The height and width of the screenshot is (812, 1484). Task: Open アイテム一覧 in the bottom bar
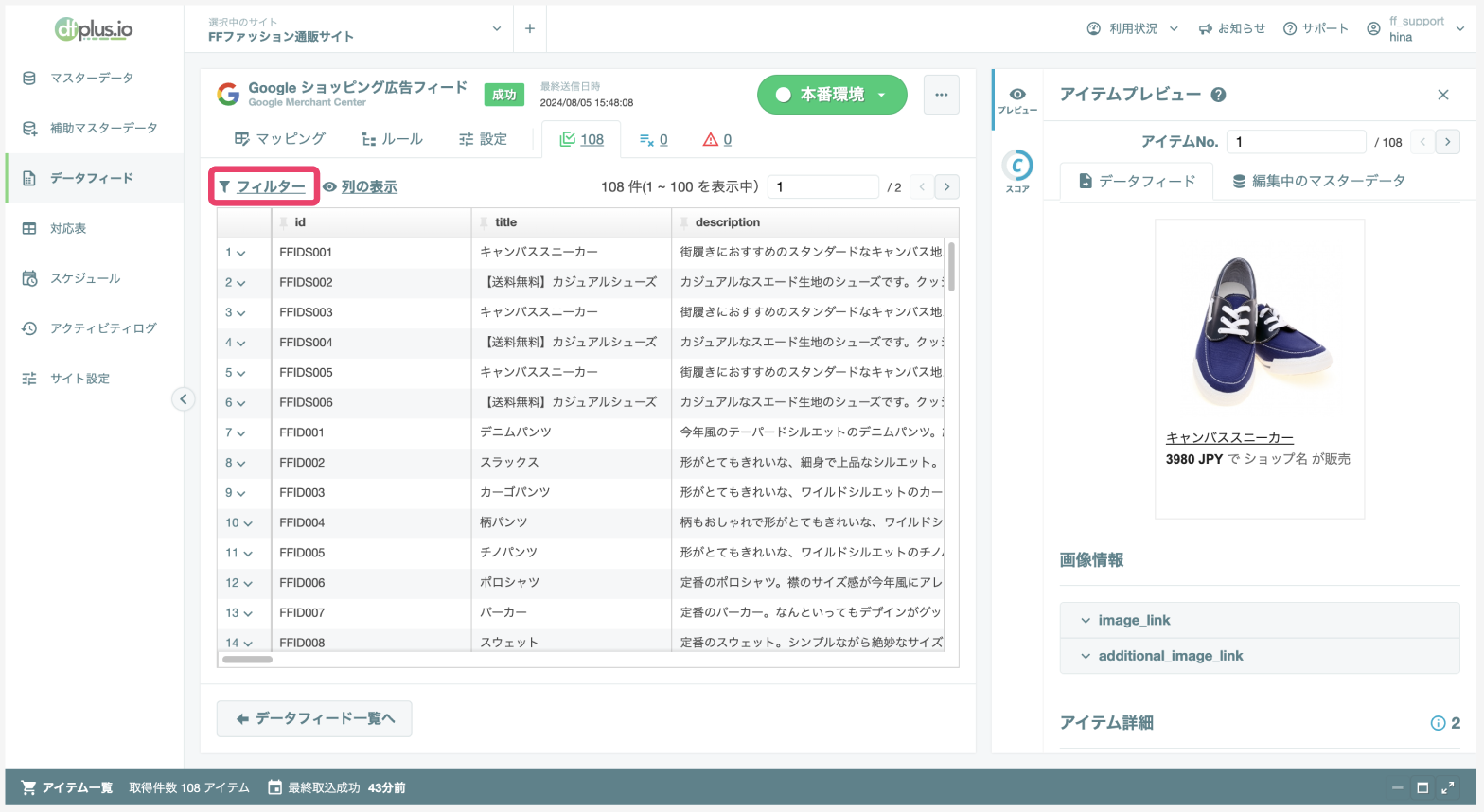coord(67,787)
